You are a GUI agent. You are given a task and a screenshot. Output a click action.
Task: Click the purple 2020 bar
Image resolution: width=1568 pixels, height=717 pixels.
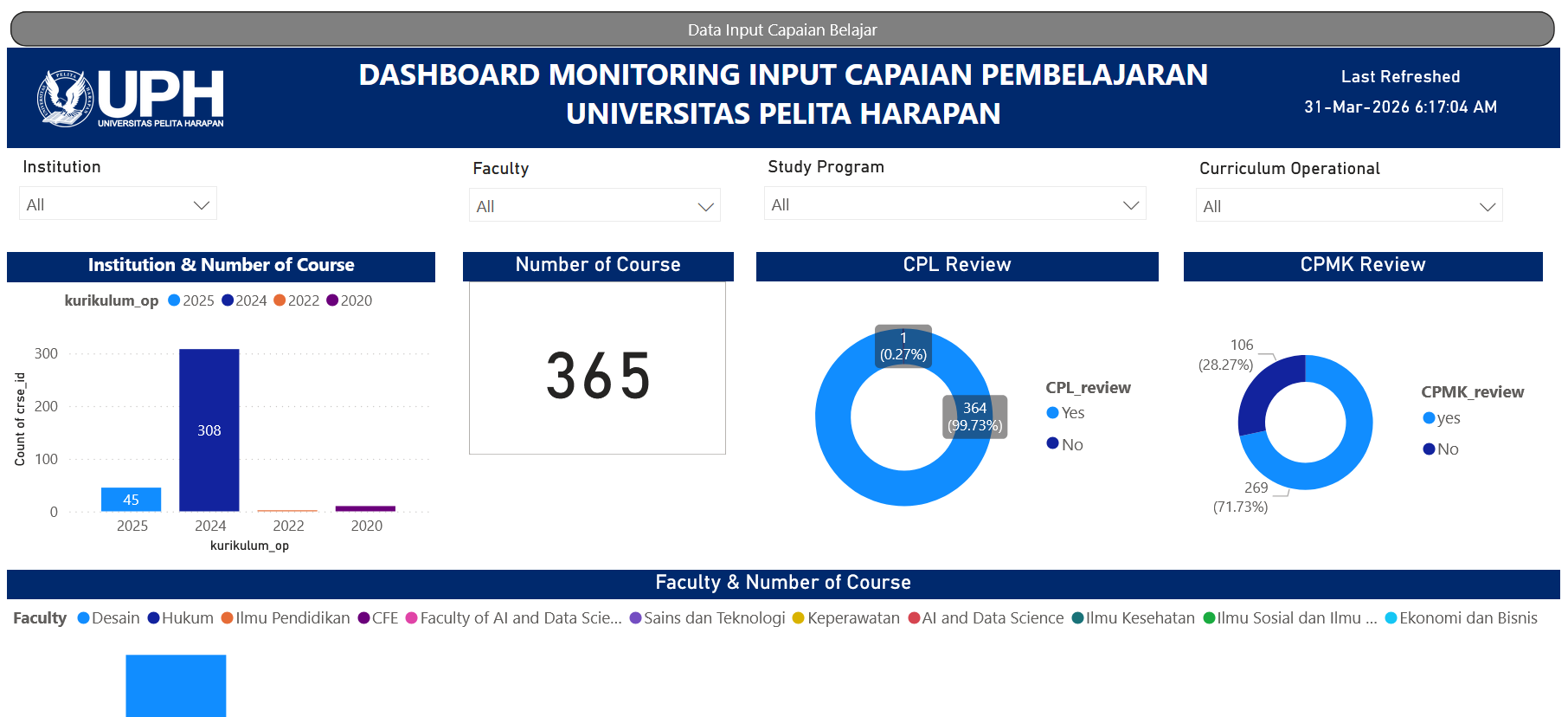point(365,508)
